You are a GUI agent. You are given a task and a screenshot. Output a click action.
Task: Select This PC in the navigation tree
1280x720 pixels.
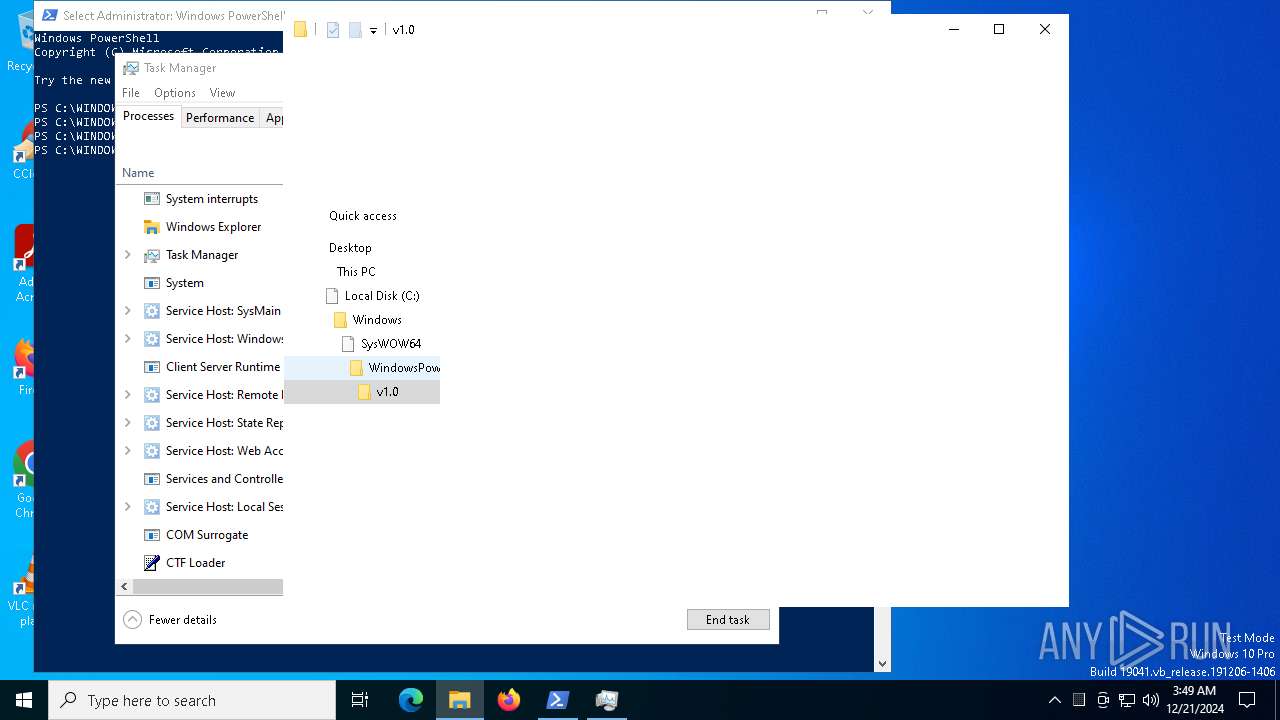356,272
